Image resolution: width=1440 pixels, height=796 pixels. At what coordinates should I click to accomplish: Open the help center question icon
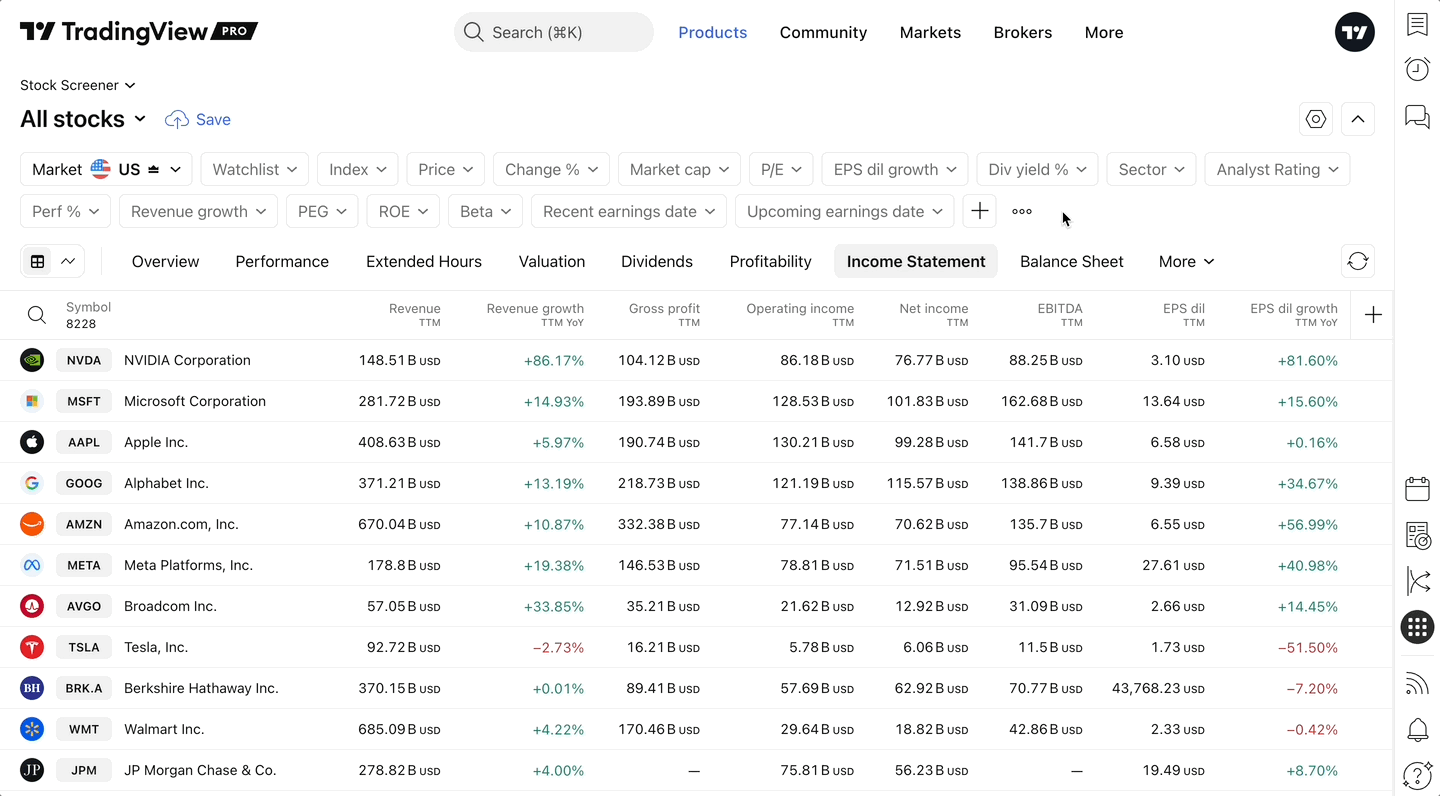click(x=1417, y=775)
